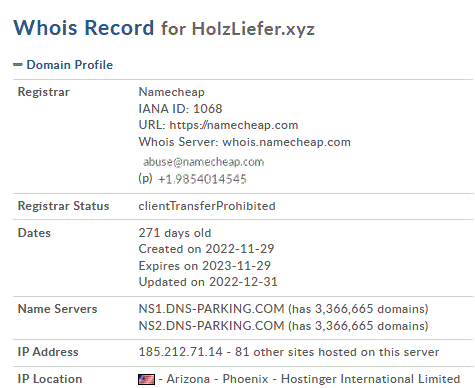Click the Arizona - Phoenix - Hostinger location text
The width and height of the screenshot is (475, 388).
tap(313, 379)
